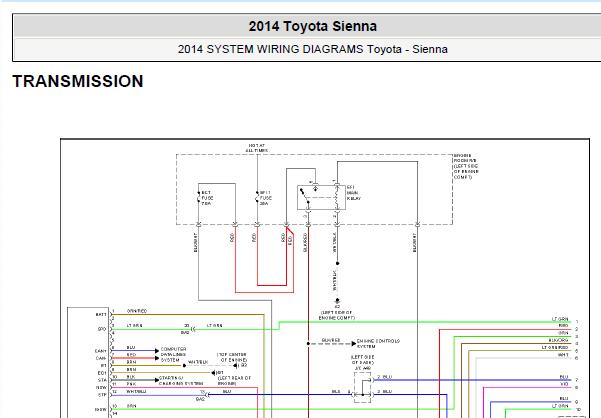The image size is (601, 418).
Task: Click the engine room R/B location label
Action: [466, 166]
